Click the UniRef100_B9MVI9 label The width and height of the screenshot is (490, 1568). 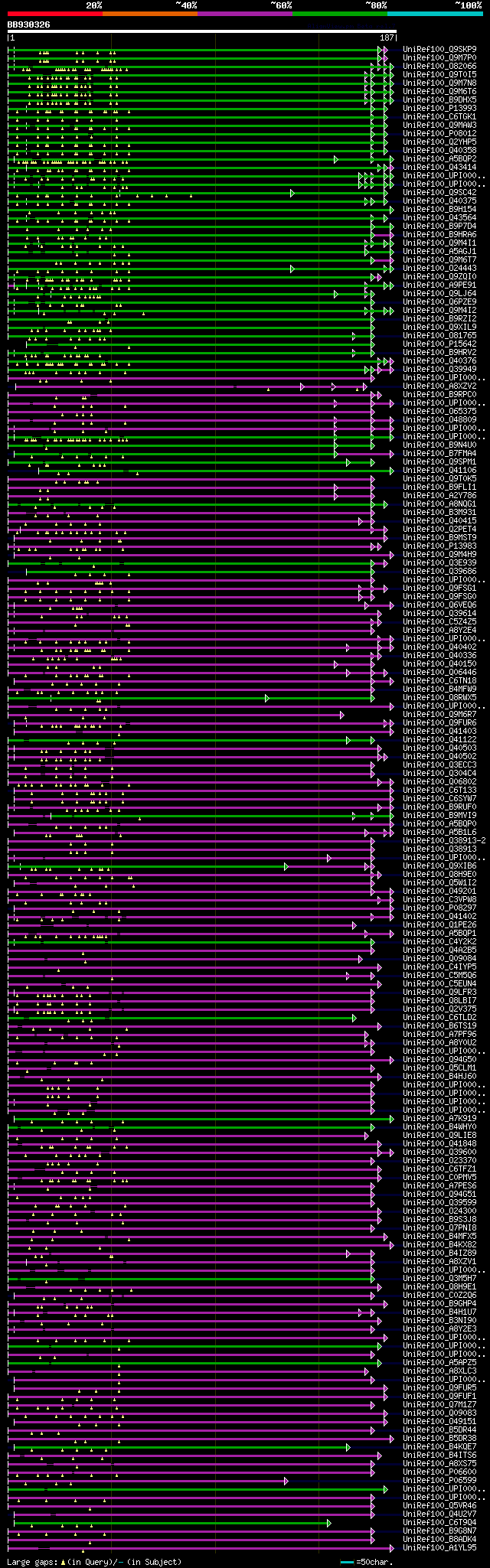(439, 815)
